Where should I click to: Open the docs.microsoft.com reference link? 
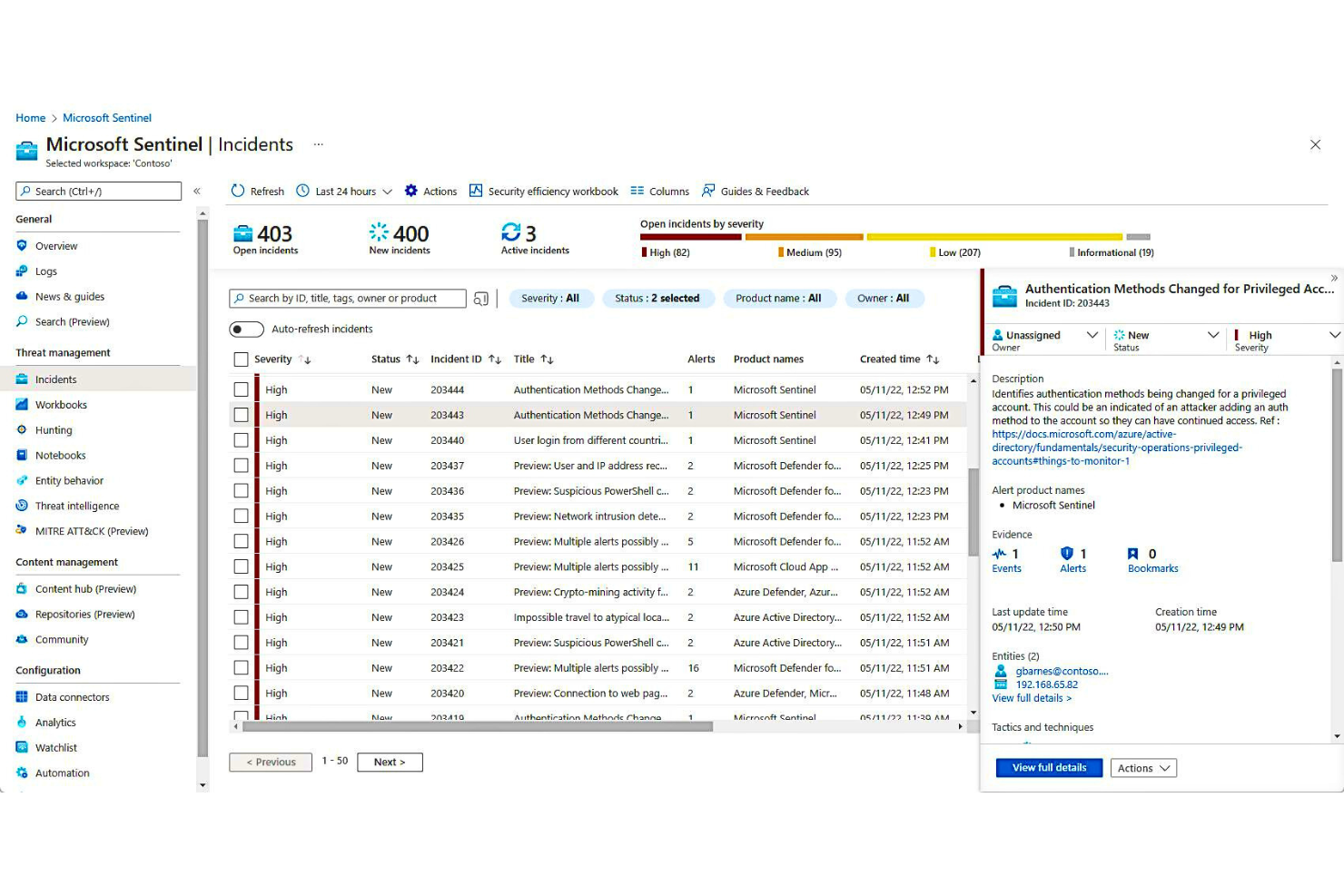click(1117, 448)
